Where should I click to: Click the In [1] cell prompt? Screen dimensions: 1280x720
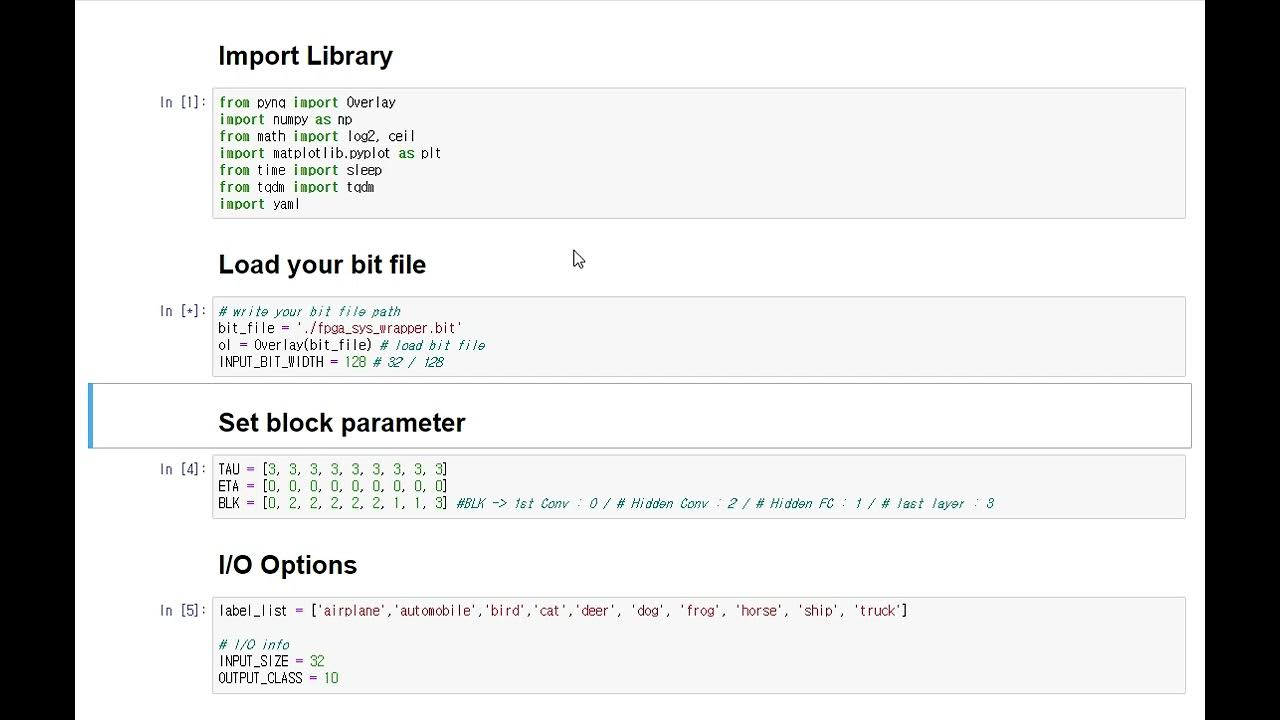[183, 102]
